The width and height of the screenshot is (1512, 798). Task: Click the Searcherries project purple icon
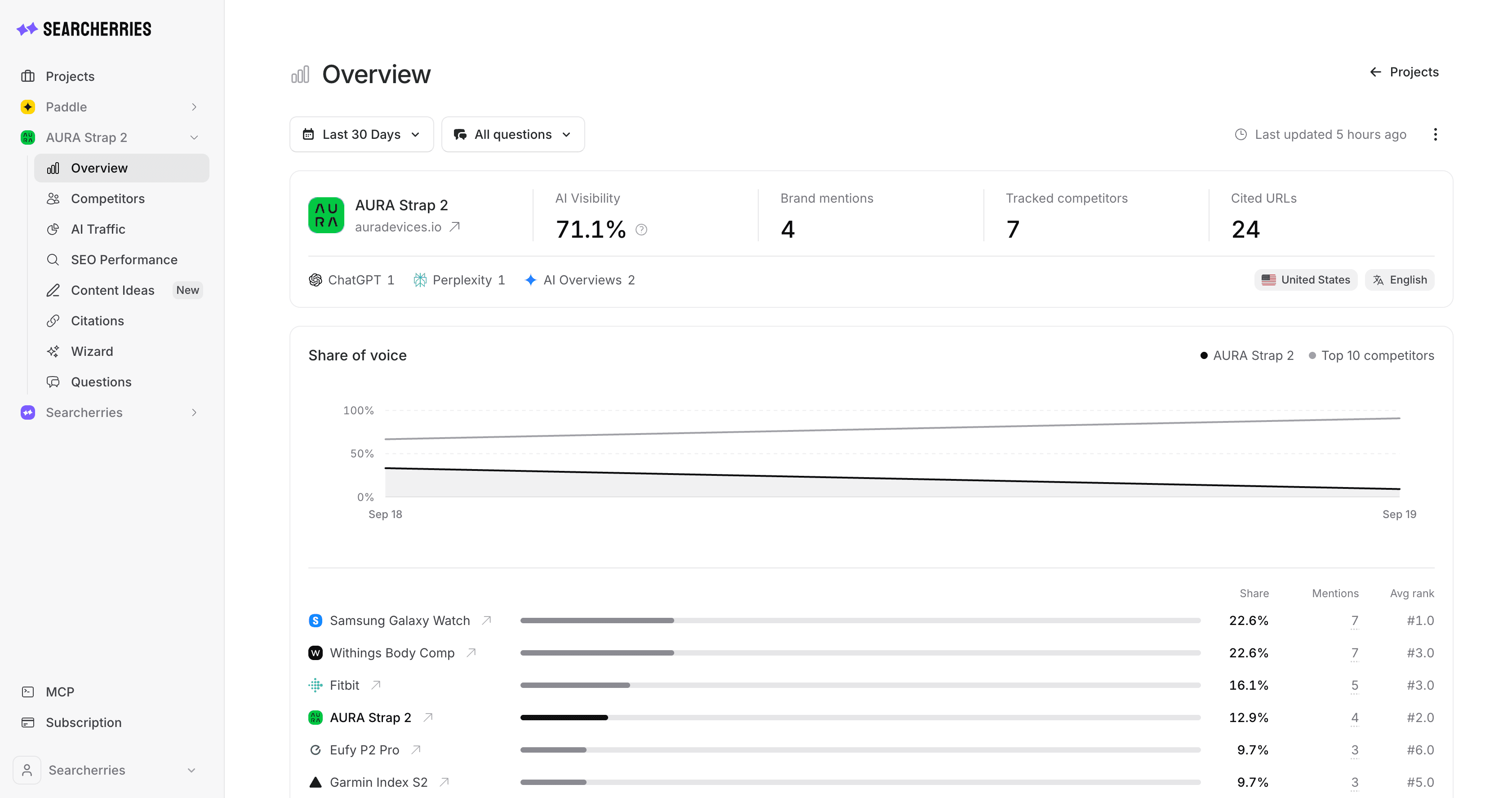click(x=27, y=412)
